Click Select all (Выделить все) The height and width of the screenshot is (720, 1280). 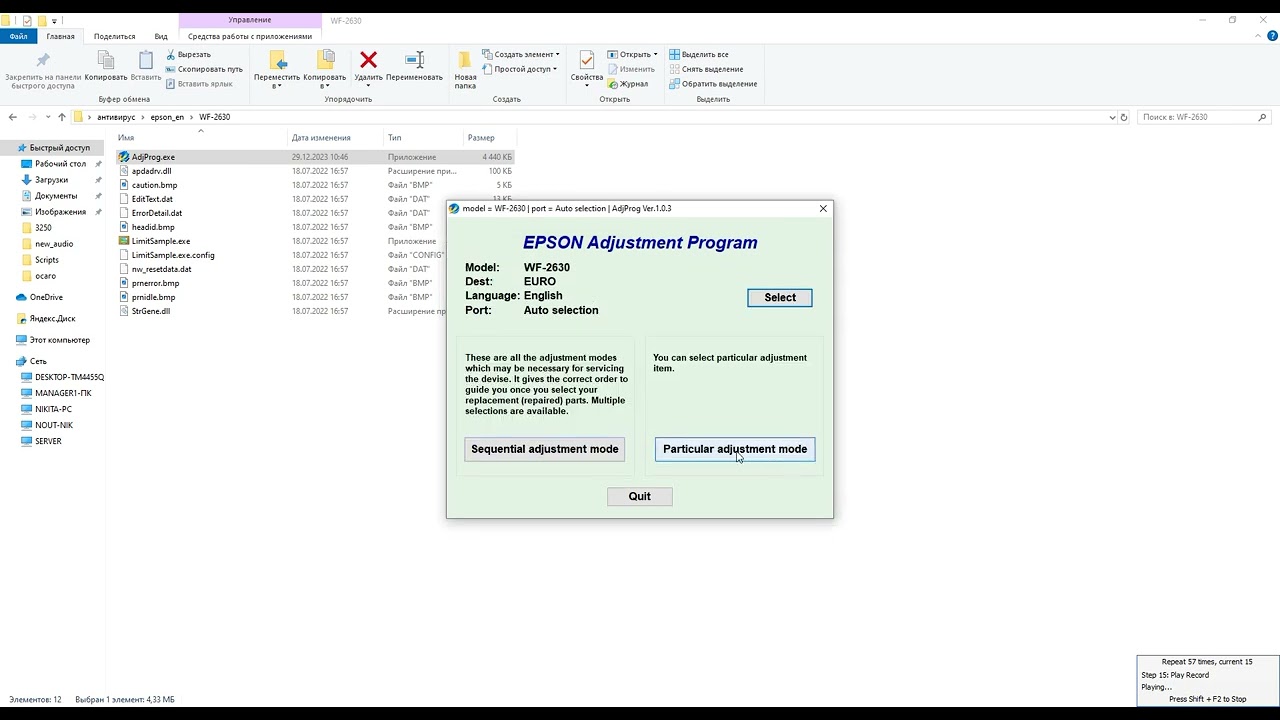point(698,54)
